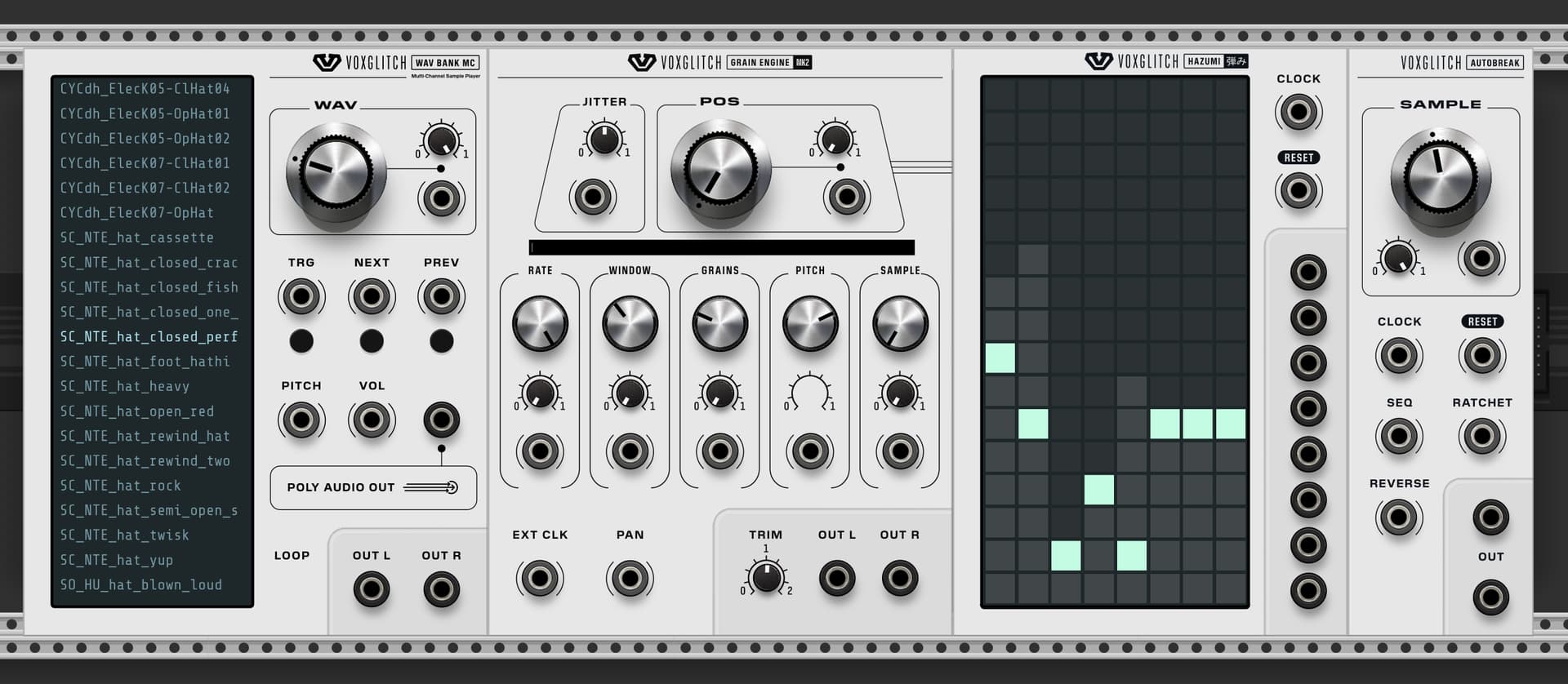Click the WINDOW knob
The image size is (1568, 684).
pos(630,324)
